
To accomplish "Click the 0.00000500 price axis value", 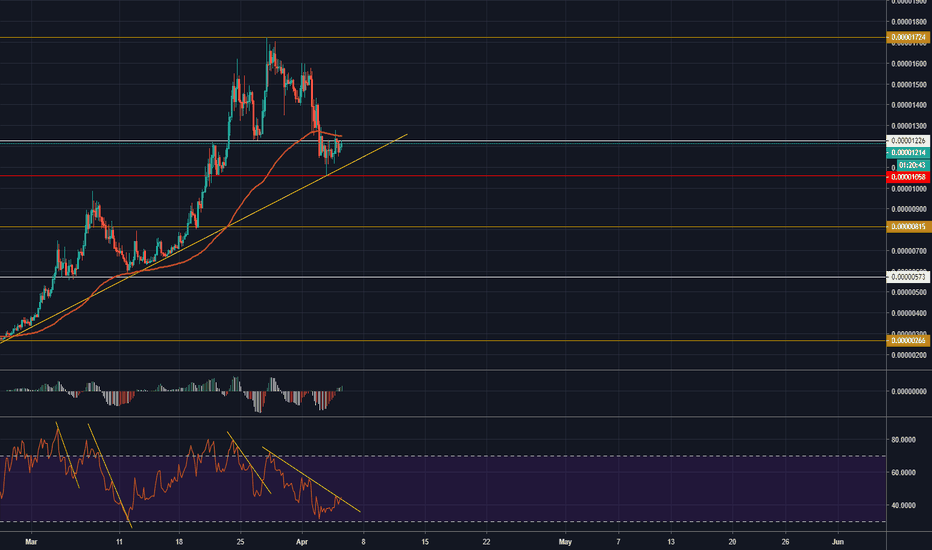I will pyautogui.click(x=909, y=293).
